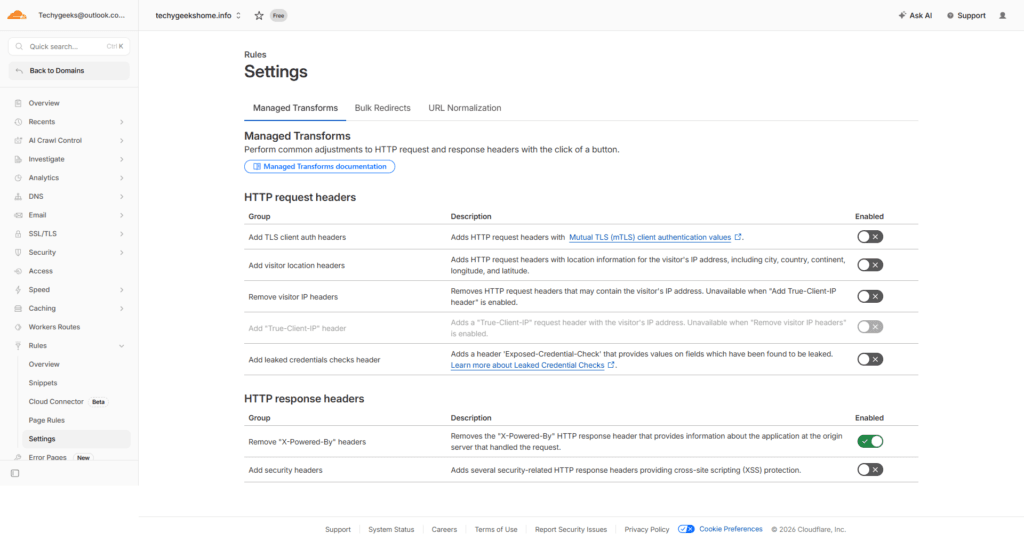Open System Status footer link
The width and height of the screenshot is (1024, 542).
coord(391,530)
